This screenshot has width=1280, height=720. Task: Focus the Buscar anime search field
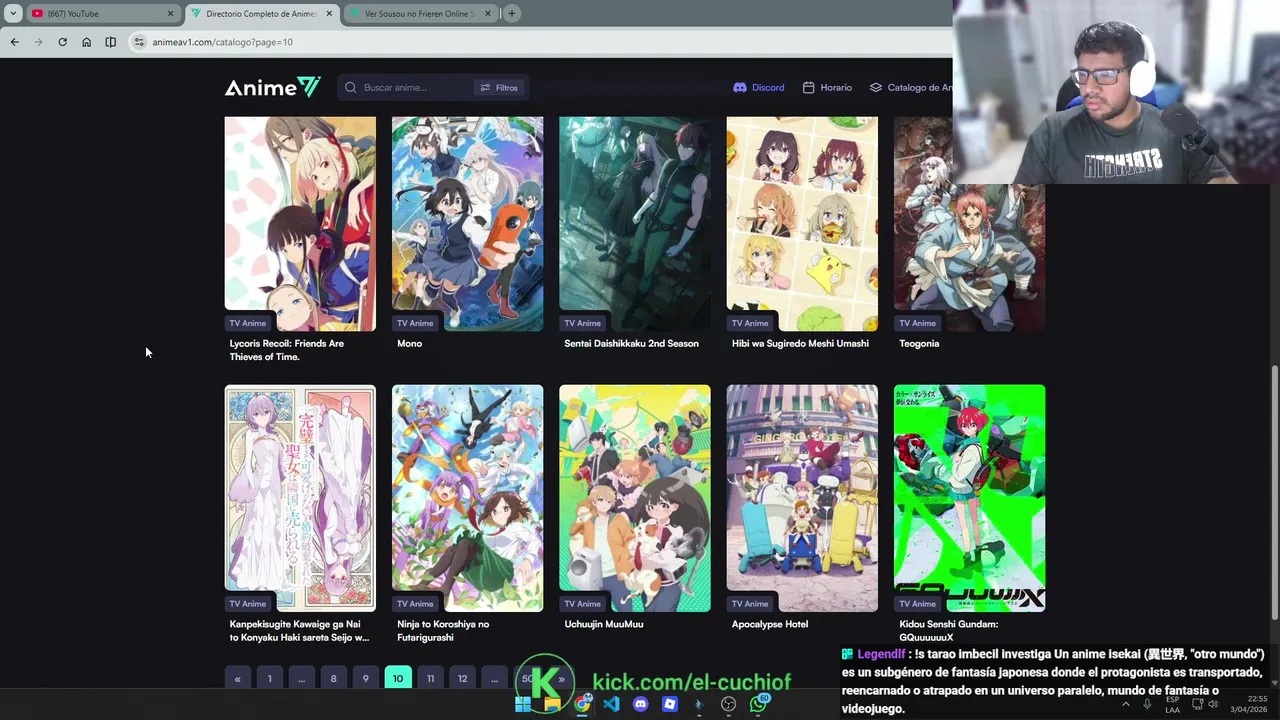(x=415, y=88)
